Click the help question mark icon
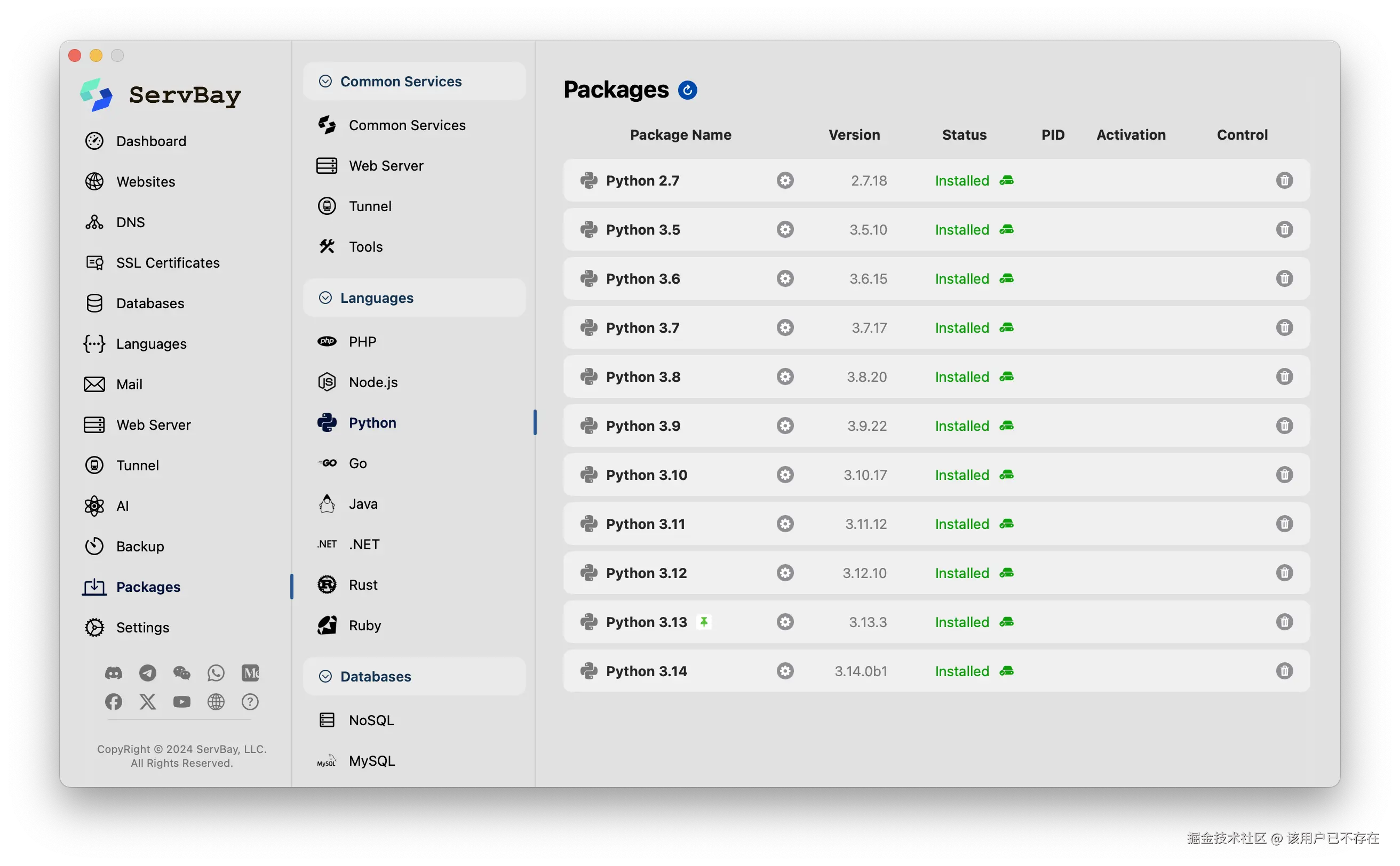Image resolution: width=1400 pixels, height=866 pixels. [250, 702]
